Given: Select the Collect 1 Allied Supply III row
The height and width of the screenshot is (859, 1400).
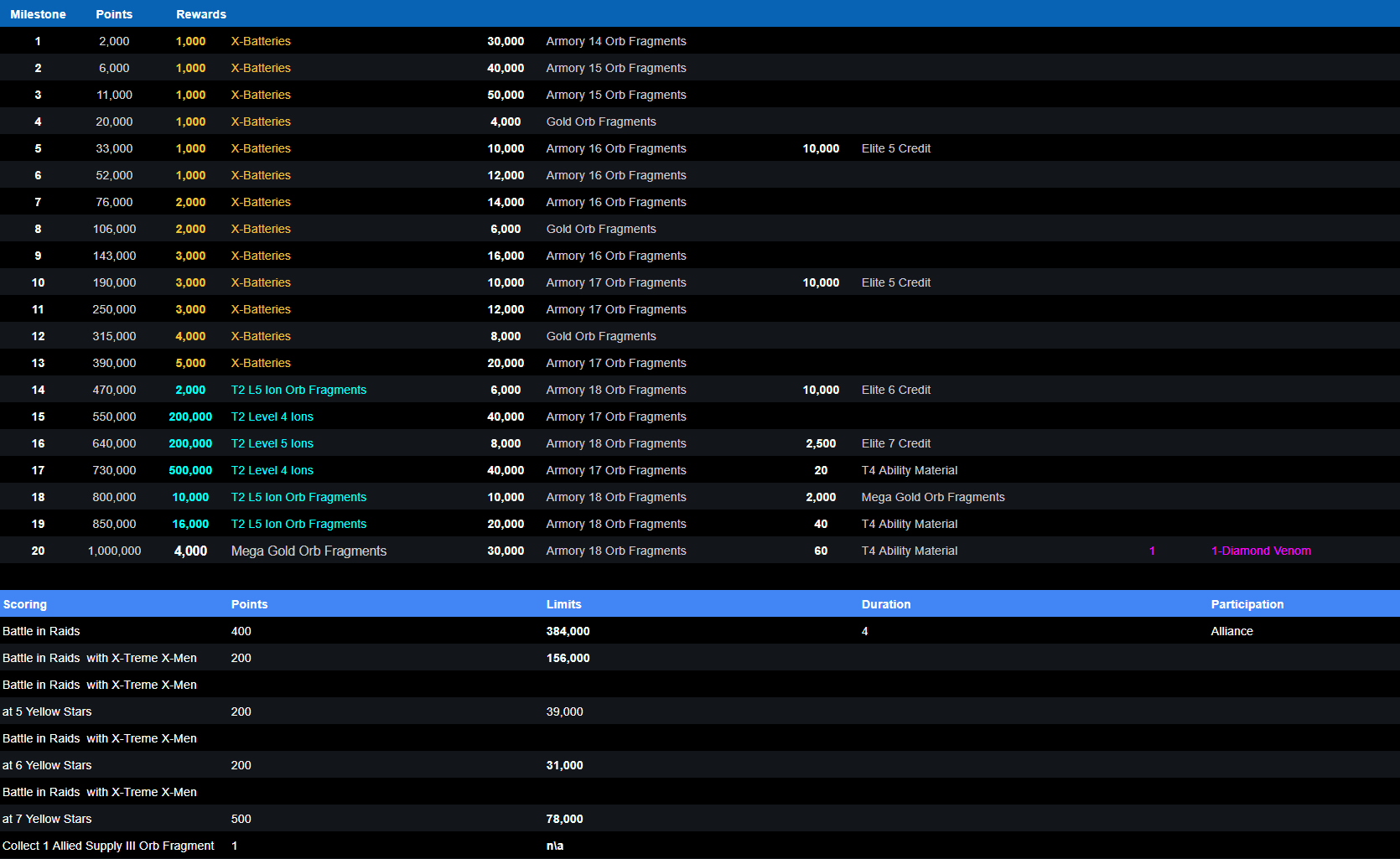Looking at the screenshot, I should pos(108,846).
